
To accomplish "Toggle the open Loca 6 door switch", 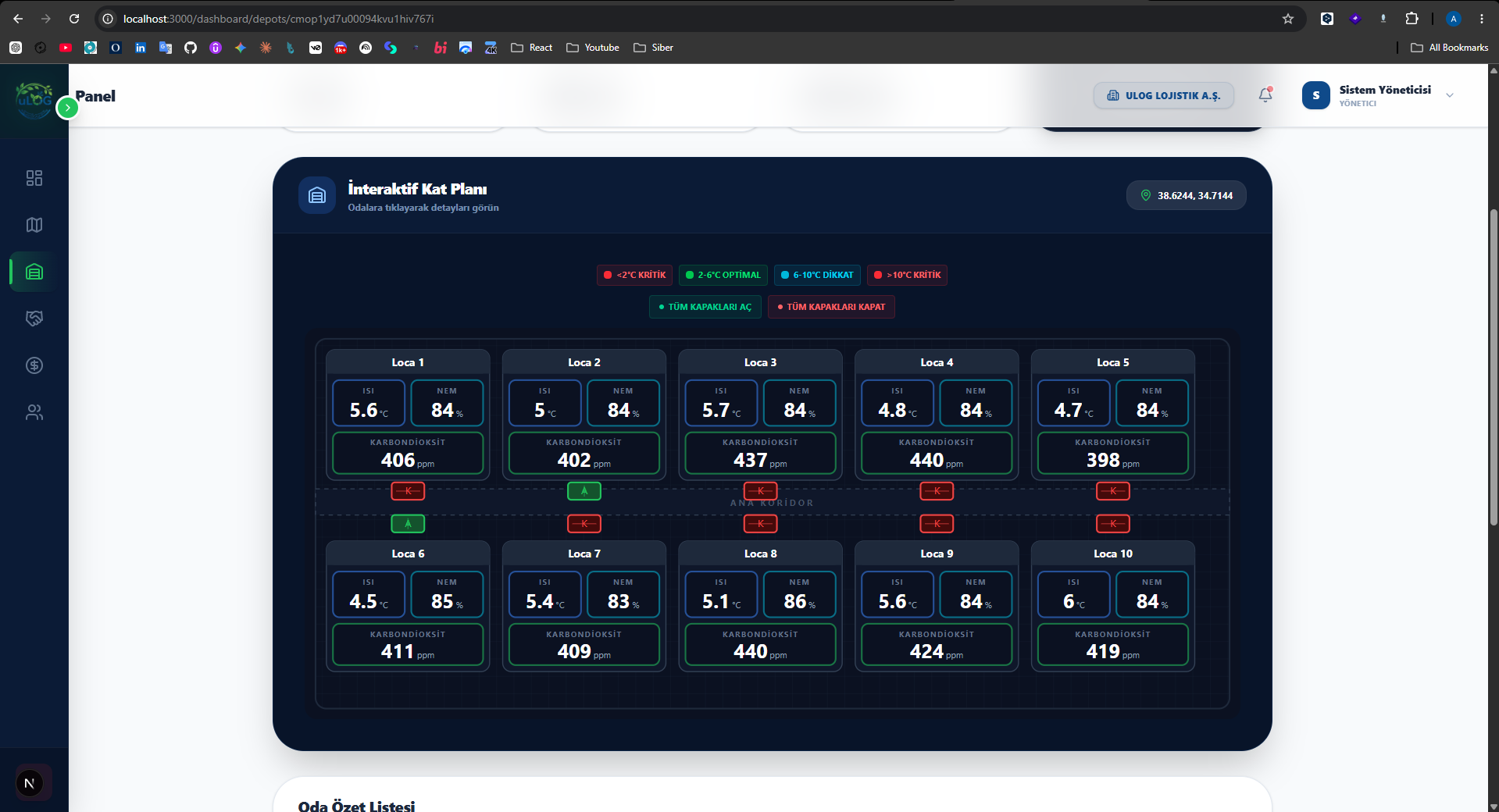I will click(x=408, y=524).
